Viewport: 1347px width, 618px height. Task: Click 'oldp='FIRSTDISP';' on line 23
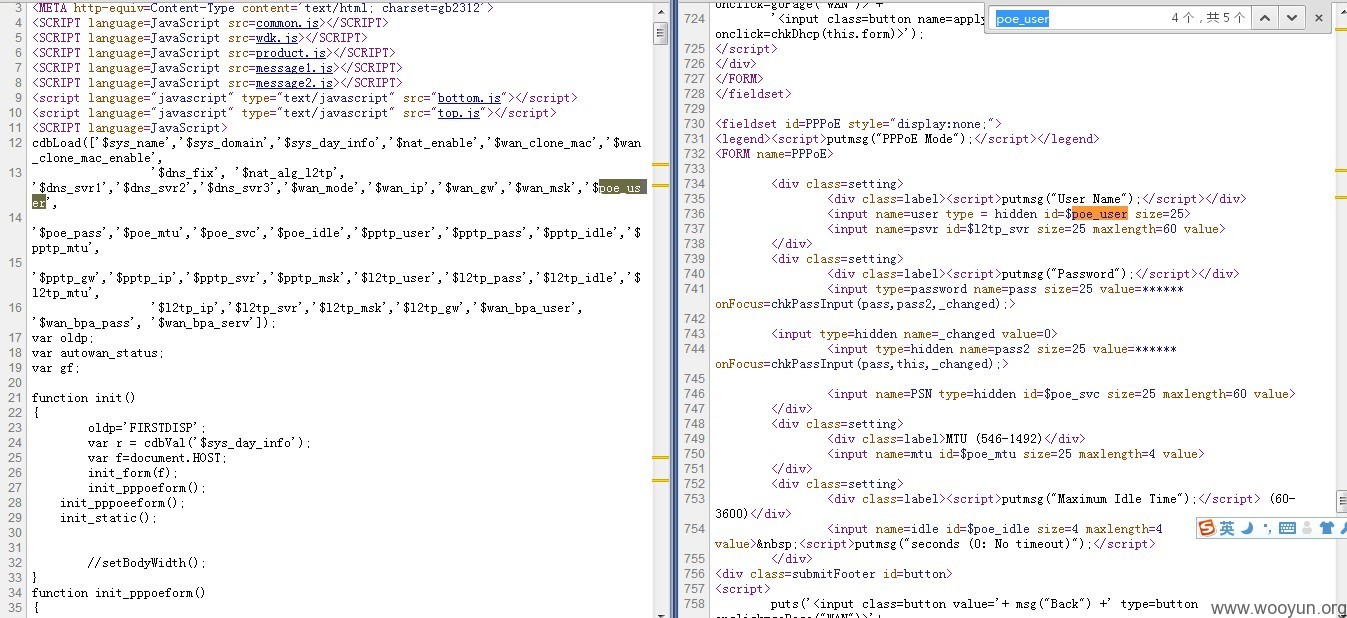click(147, 427)
